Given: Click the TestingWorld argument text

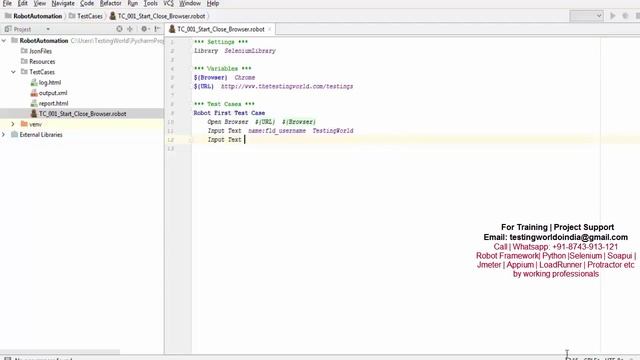Looking at the screenshot, I should pyautogui.click(x=333, y=131).
